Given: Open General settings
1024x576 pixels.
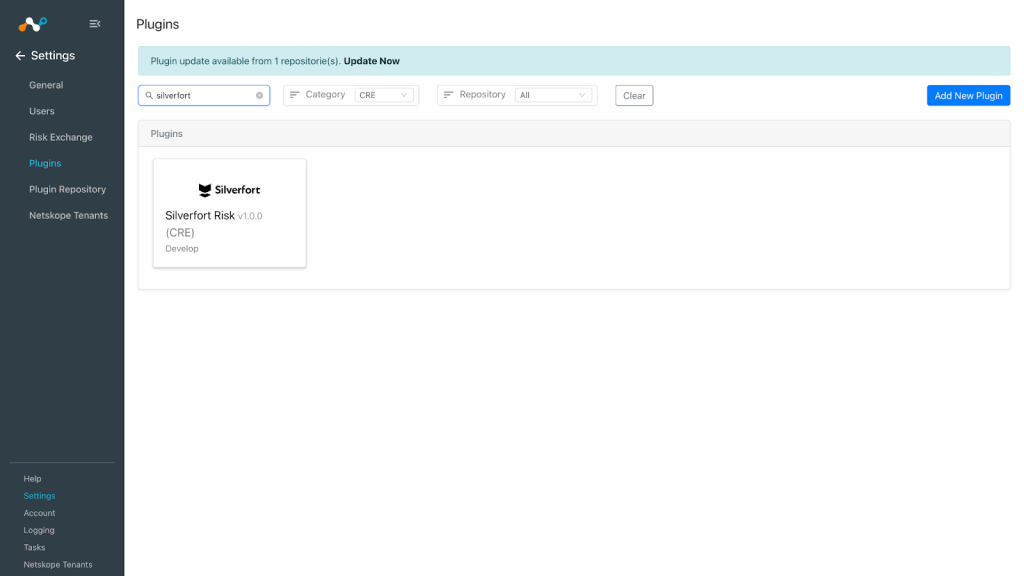Looking at the screenshot, I should (46, 85).
